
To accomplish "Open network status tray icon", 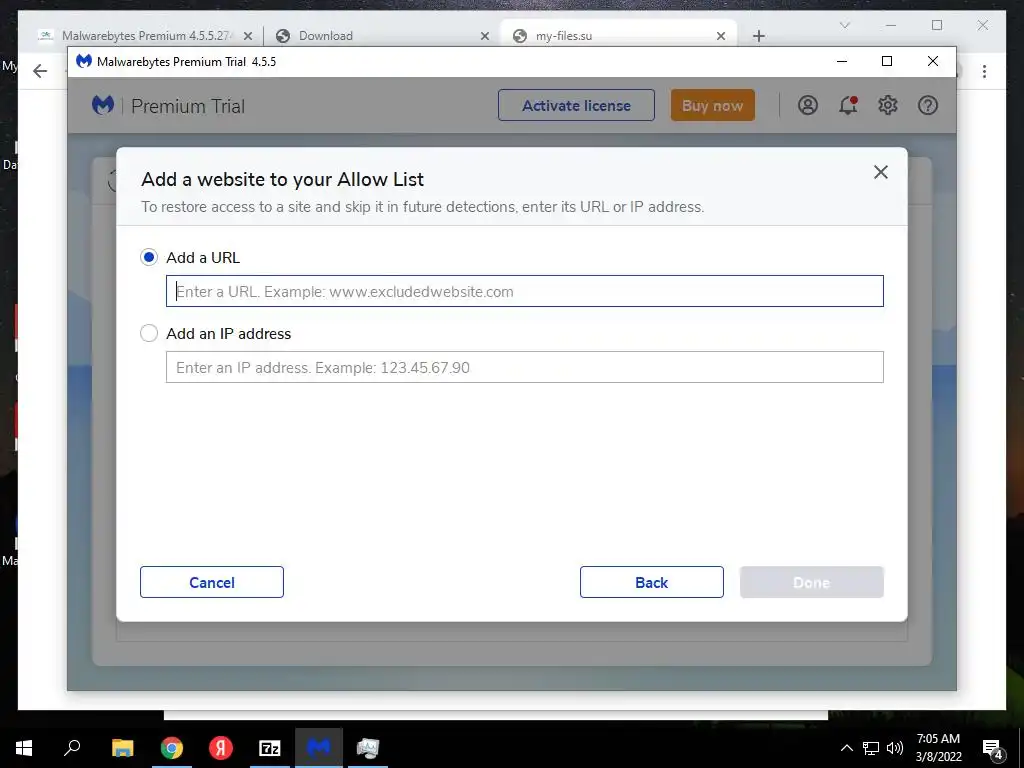I will click(871, 748).
